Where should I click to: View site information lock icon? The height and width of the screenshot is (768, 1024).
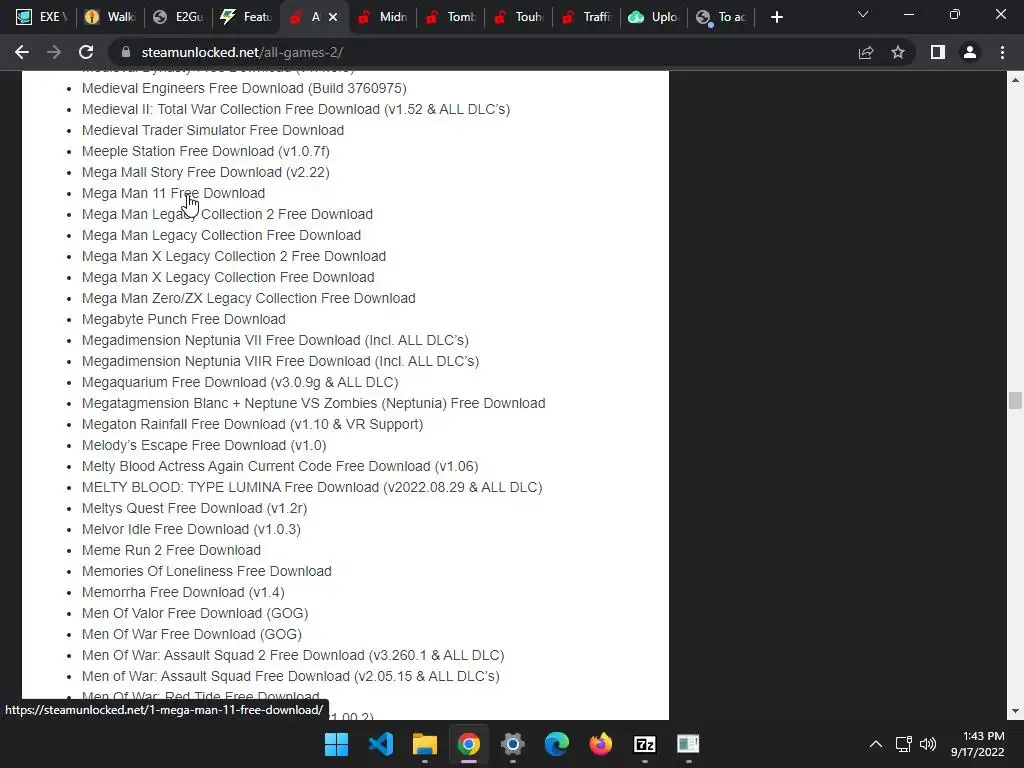[x=126, y=52]
